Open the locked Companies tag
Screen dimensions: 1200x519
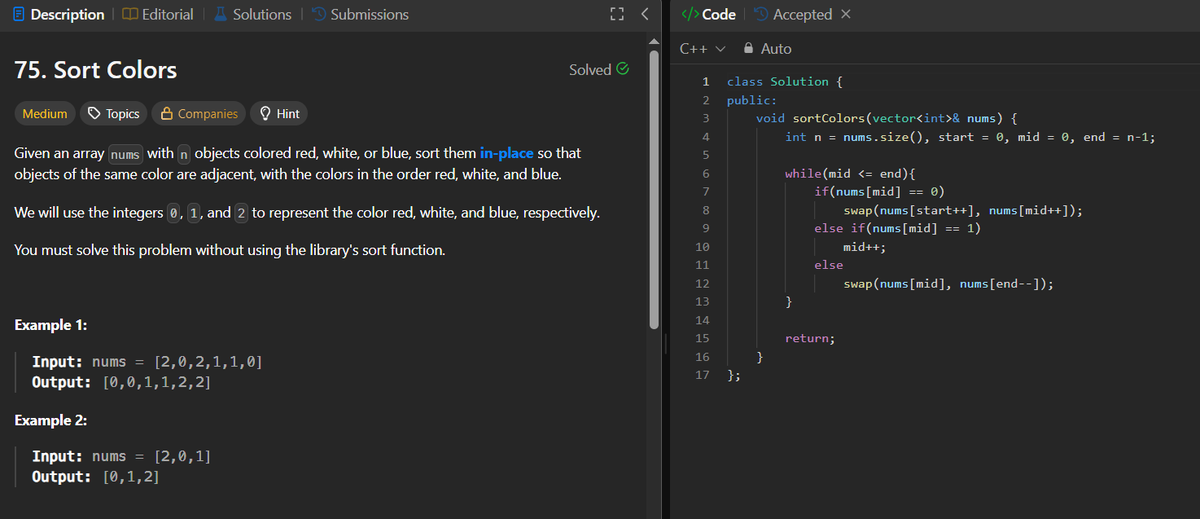click(199, 113)
